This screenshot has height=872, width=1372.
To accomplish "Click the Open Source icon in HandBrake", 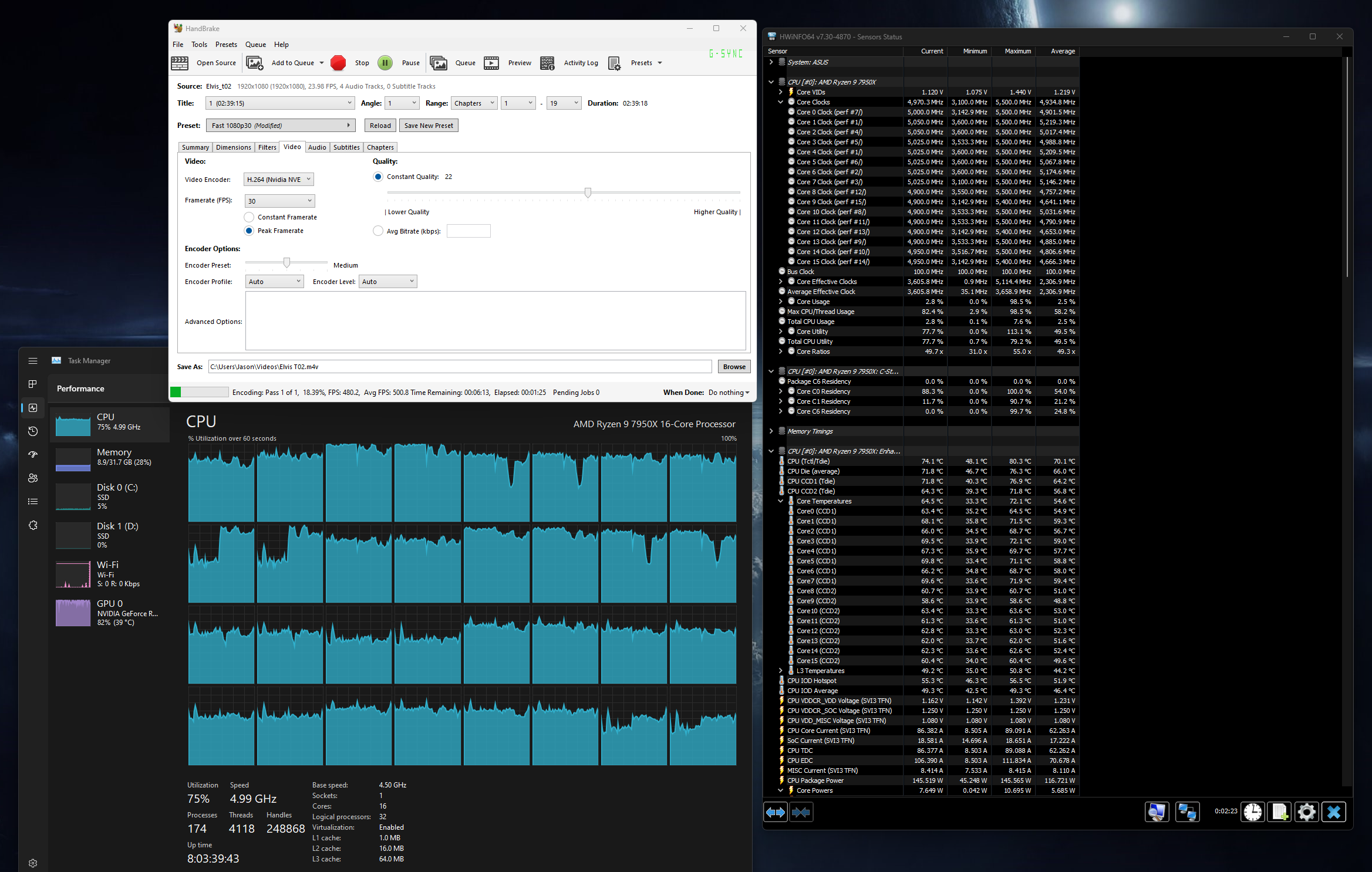I will (x=180, y=63).
